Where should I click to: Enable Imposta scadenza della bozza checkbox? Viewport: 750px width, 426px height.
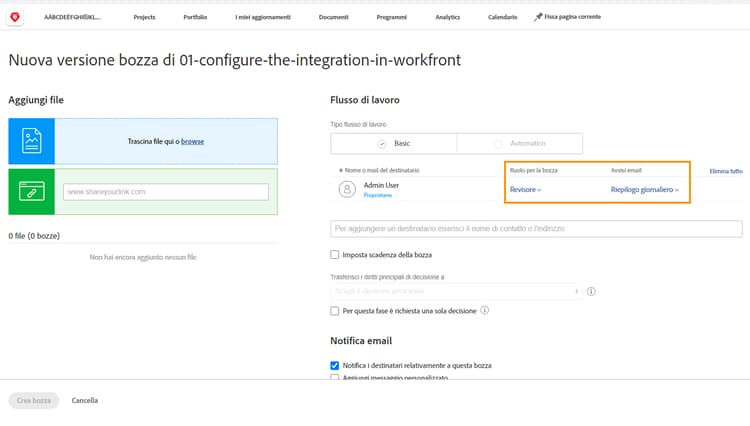335,255
